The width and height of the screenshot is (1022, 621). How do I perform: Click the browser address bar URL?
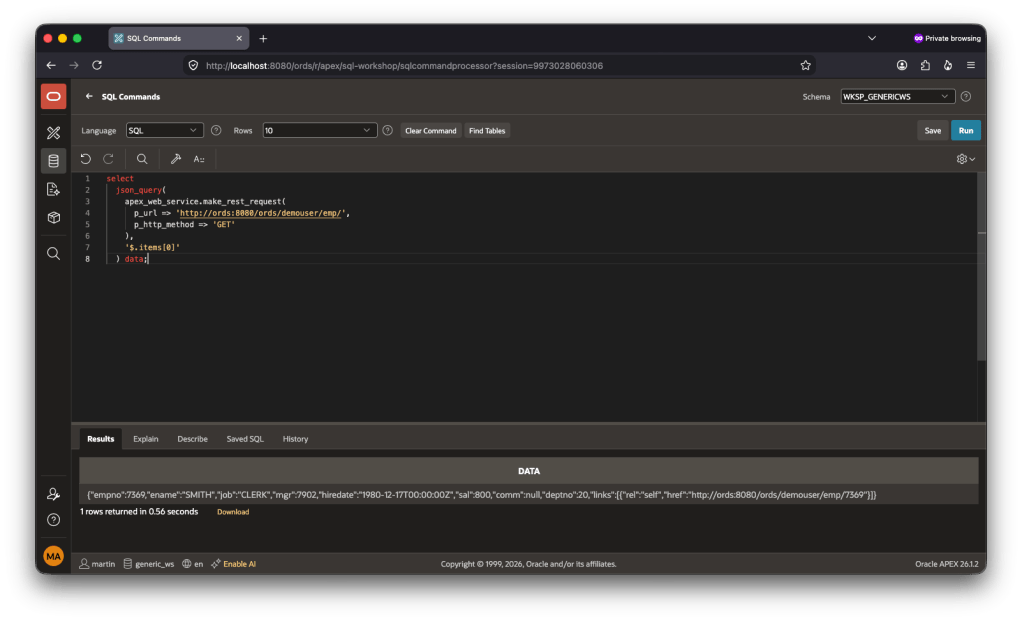[x=404, y=65]
